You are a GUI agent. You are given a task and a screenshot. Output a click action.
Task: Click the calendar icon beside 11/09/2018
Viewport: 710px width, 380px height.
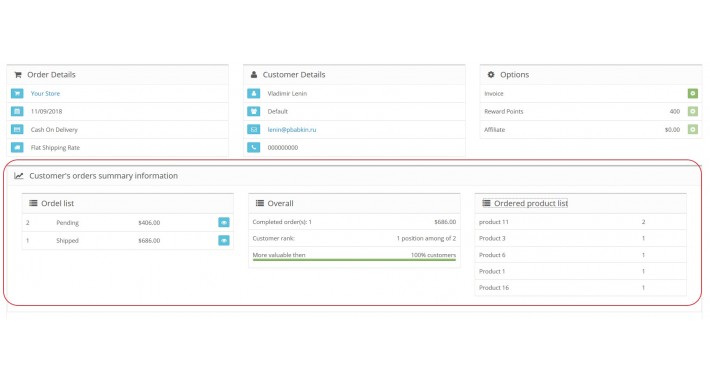17,111
